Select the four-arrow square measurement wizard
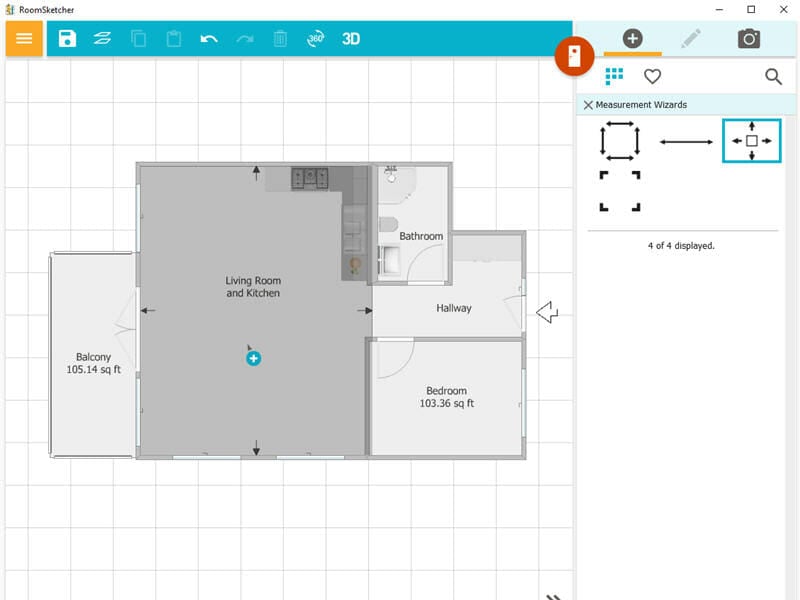The width and height of the screenshot is (800, 600). pyautogui.click(x=750, y=140)
